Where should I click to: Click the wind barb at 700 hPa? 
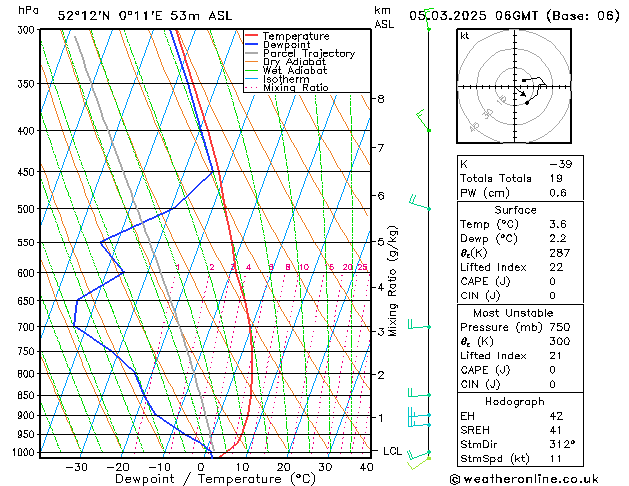pos(419,324)
